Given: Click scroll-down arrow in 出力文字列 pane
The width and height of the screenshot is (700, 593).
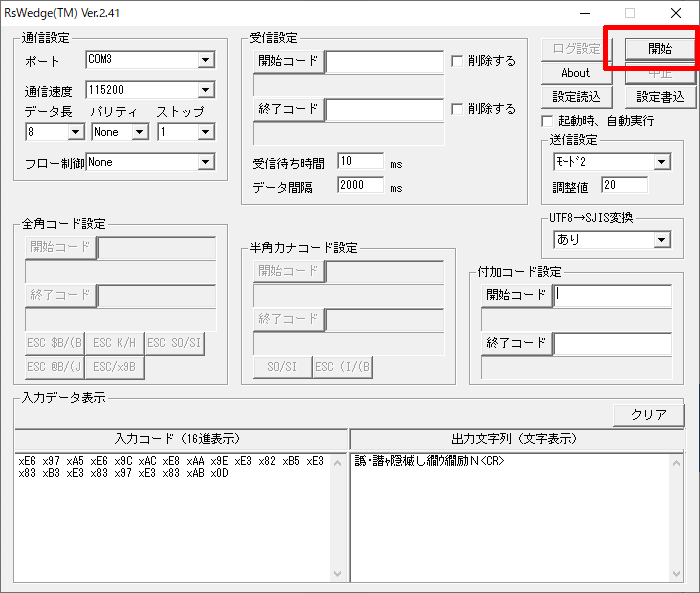Looking at the screenshot, I should tap(677, 574).
